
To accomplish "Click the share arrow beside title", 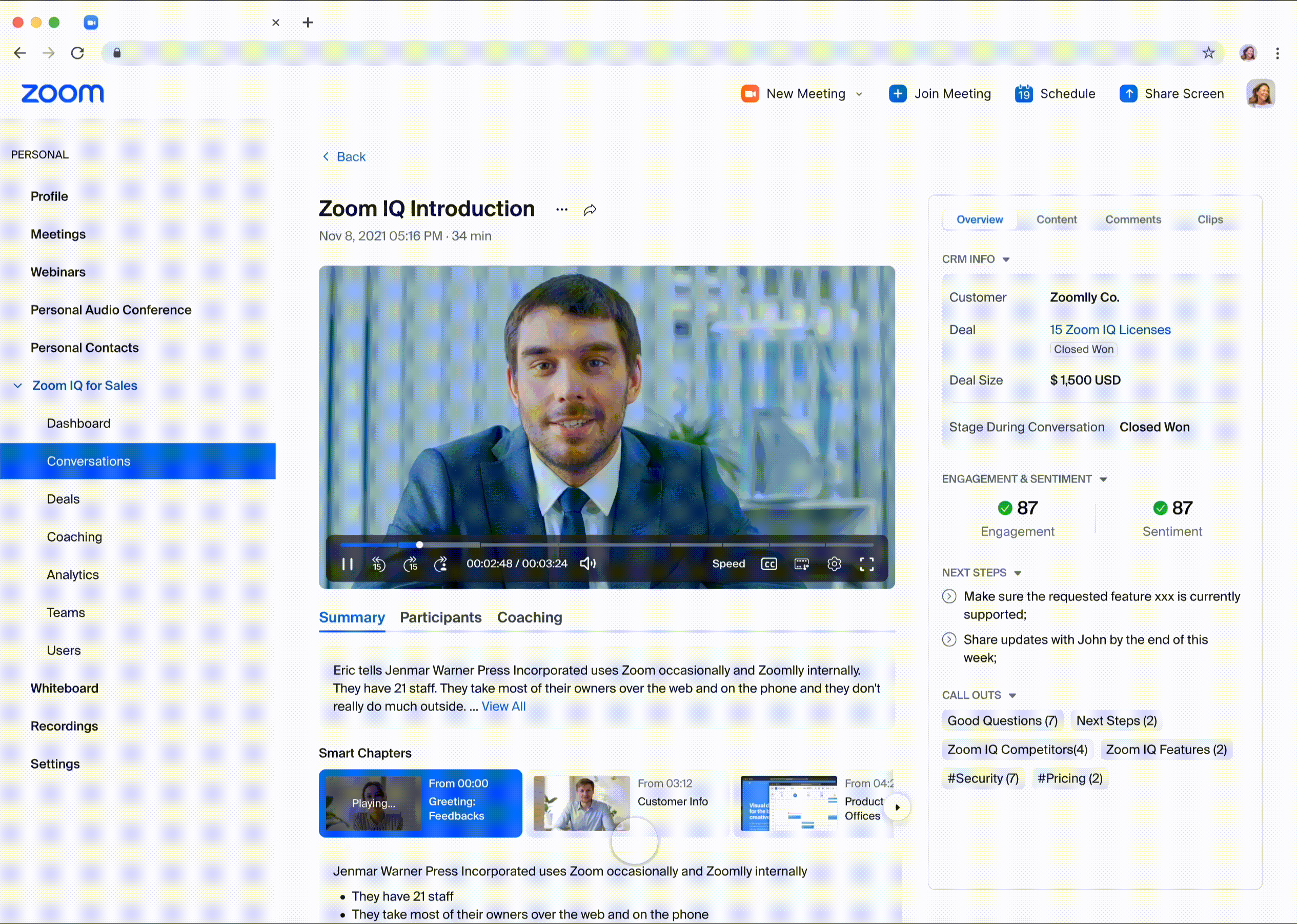I will coord(590,210).
